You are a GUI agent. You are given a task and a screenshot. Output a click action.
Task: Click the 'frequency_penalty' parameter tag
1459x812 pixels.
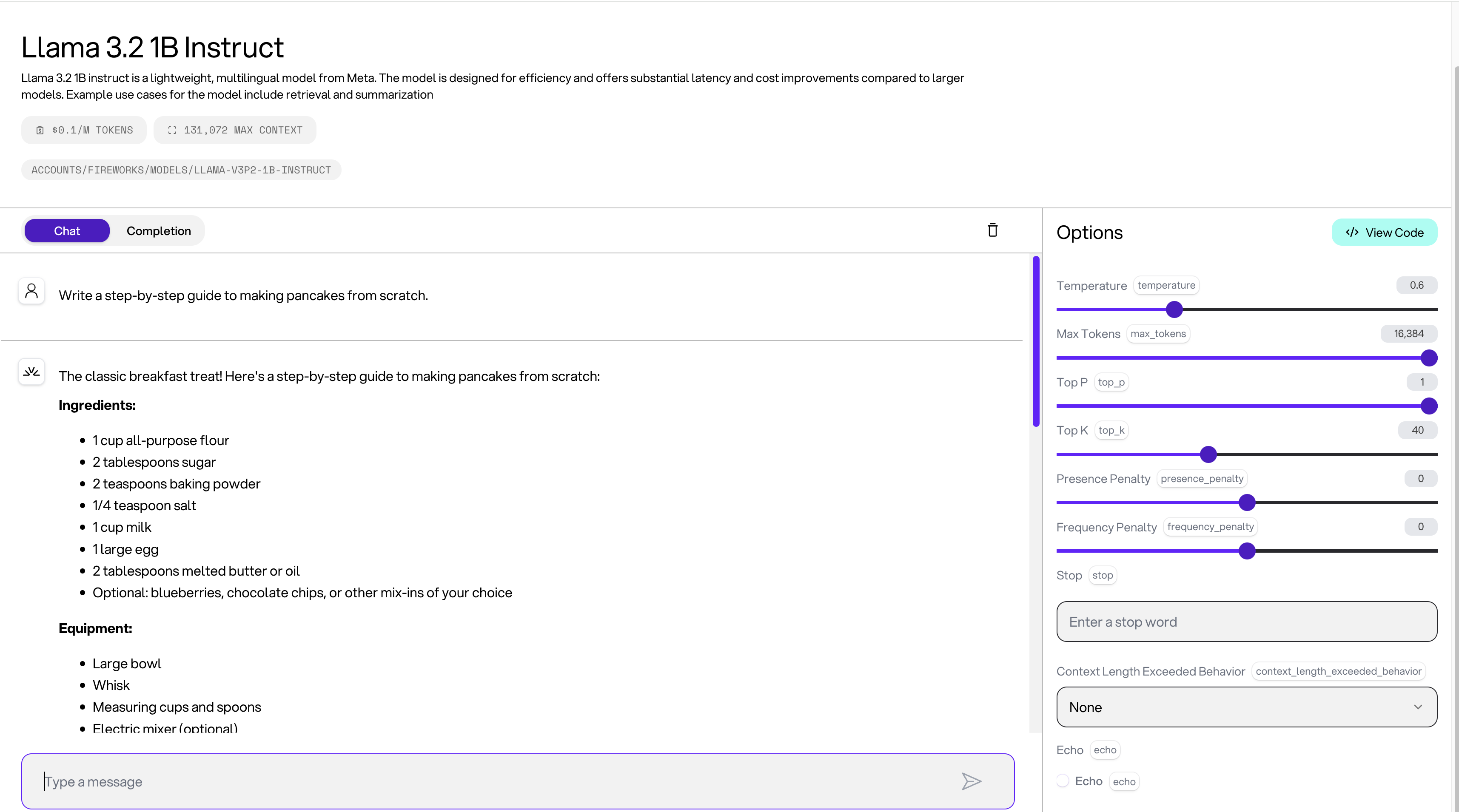pos(1210,527)
